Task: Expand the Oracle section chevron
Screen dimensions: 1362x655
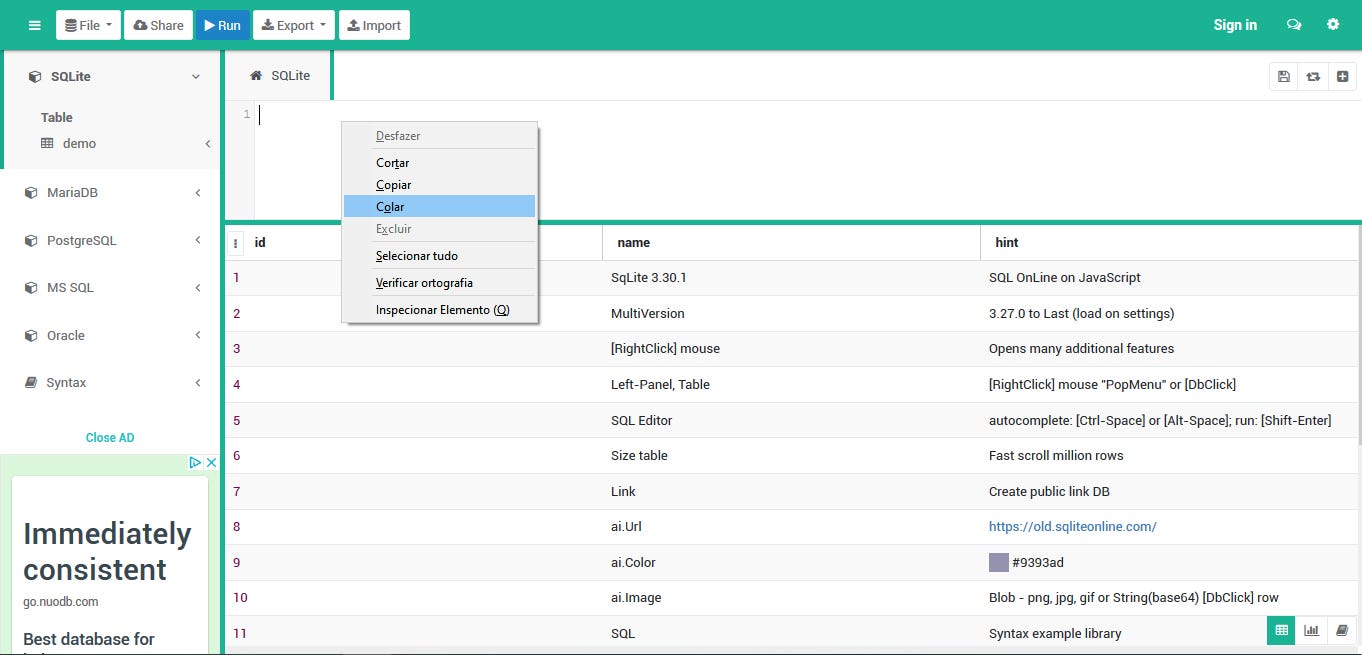Action: point(198,336)
